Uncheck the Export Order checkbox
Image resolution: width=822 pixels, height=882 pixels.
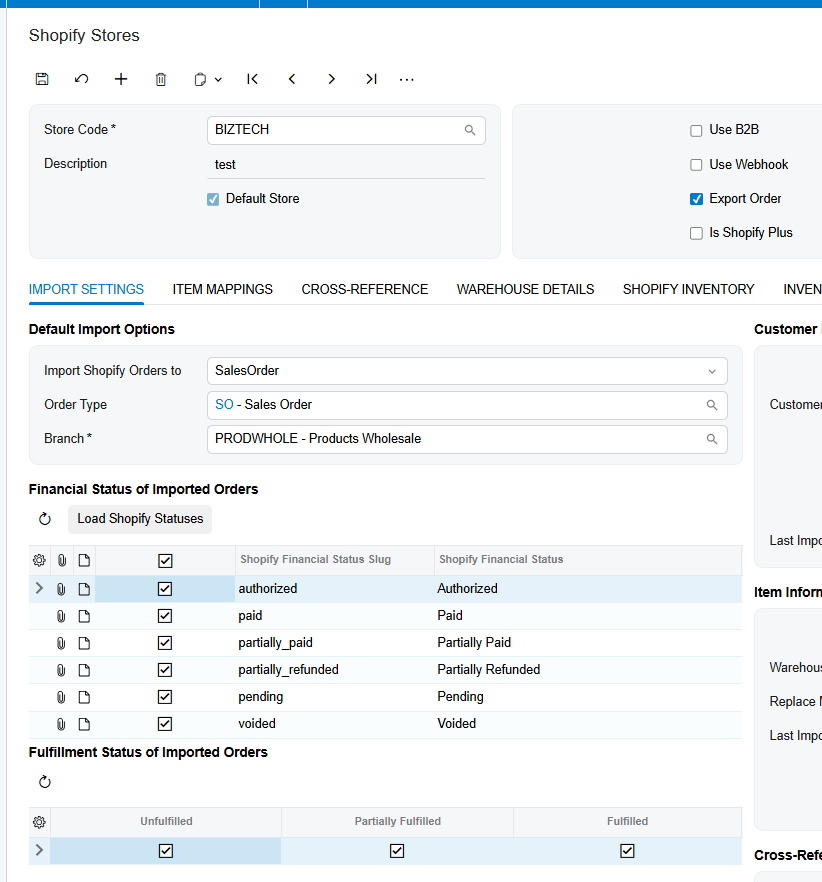coord(696,199)
